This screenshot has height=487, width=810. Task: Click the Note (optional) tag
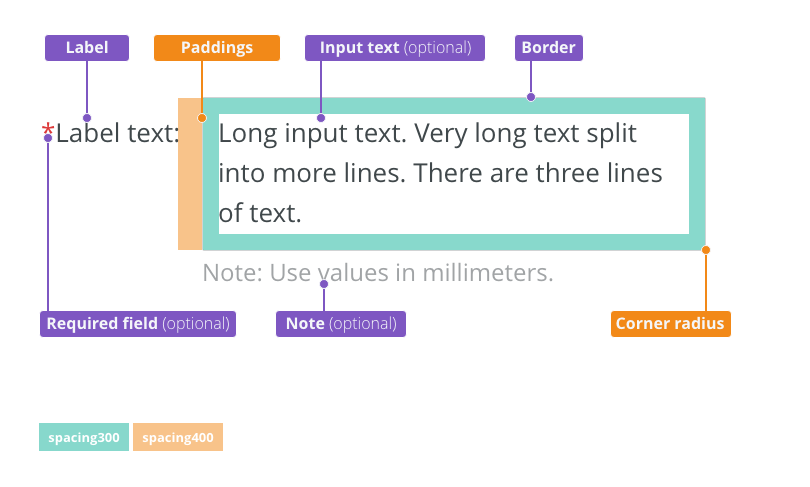tap(341, 324)
